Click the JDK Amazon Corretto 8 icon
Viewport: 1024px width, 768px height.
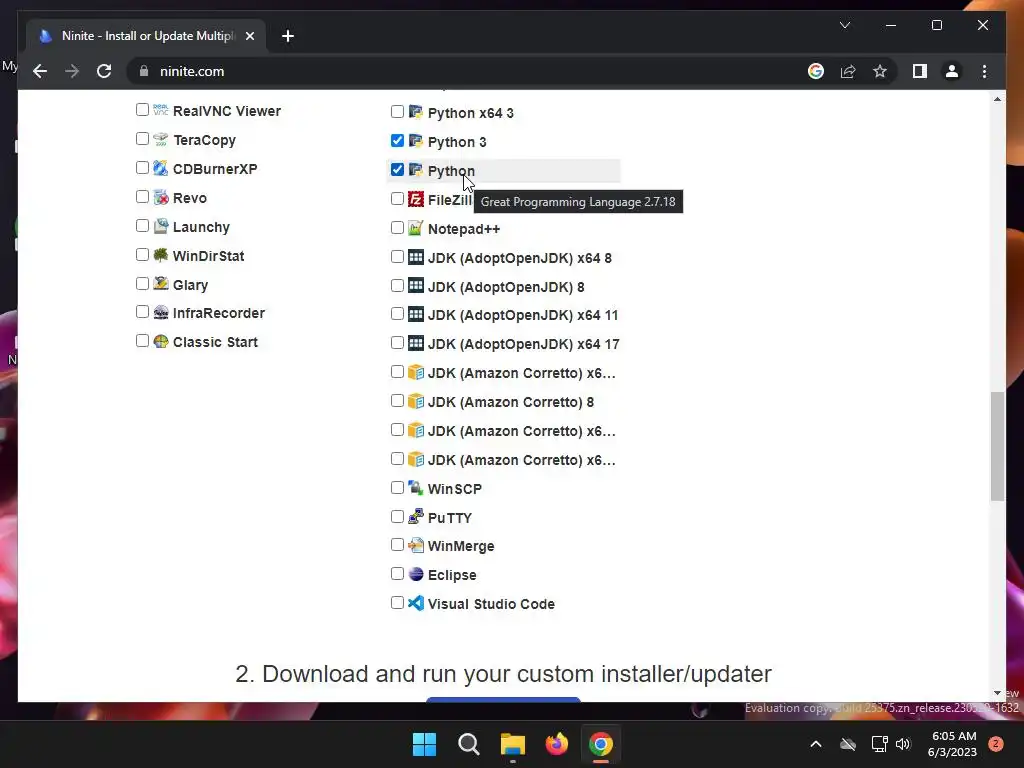(416, 401)
